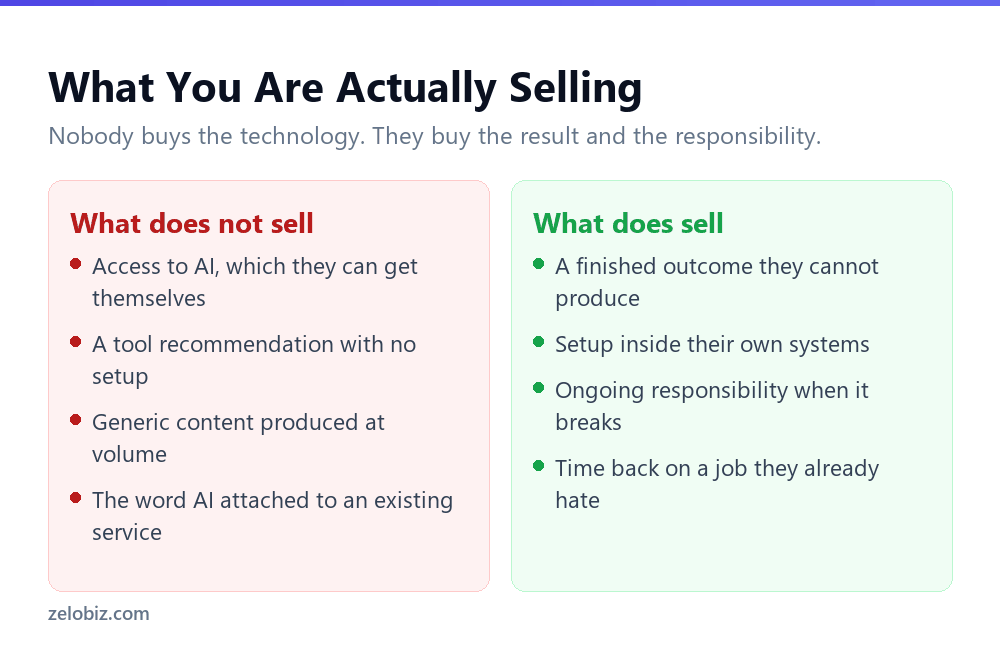Click the red bullet beside 'Generic content produced'
The image size is (1000, 645).
[75, 420]
